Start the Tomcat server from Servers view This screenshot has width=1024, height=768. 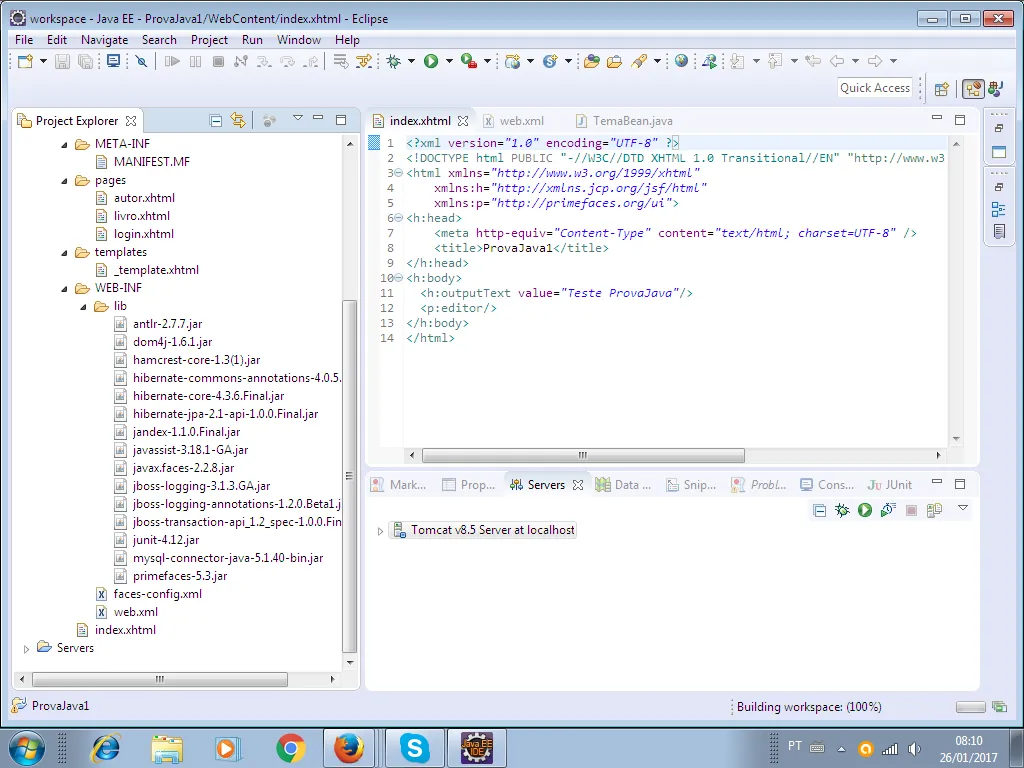point(865,510)
